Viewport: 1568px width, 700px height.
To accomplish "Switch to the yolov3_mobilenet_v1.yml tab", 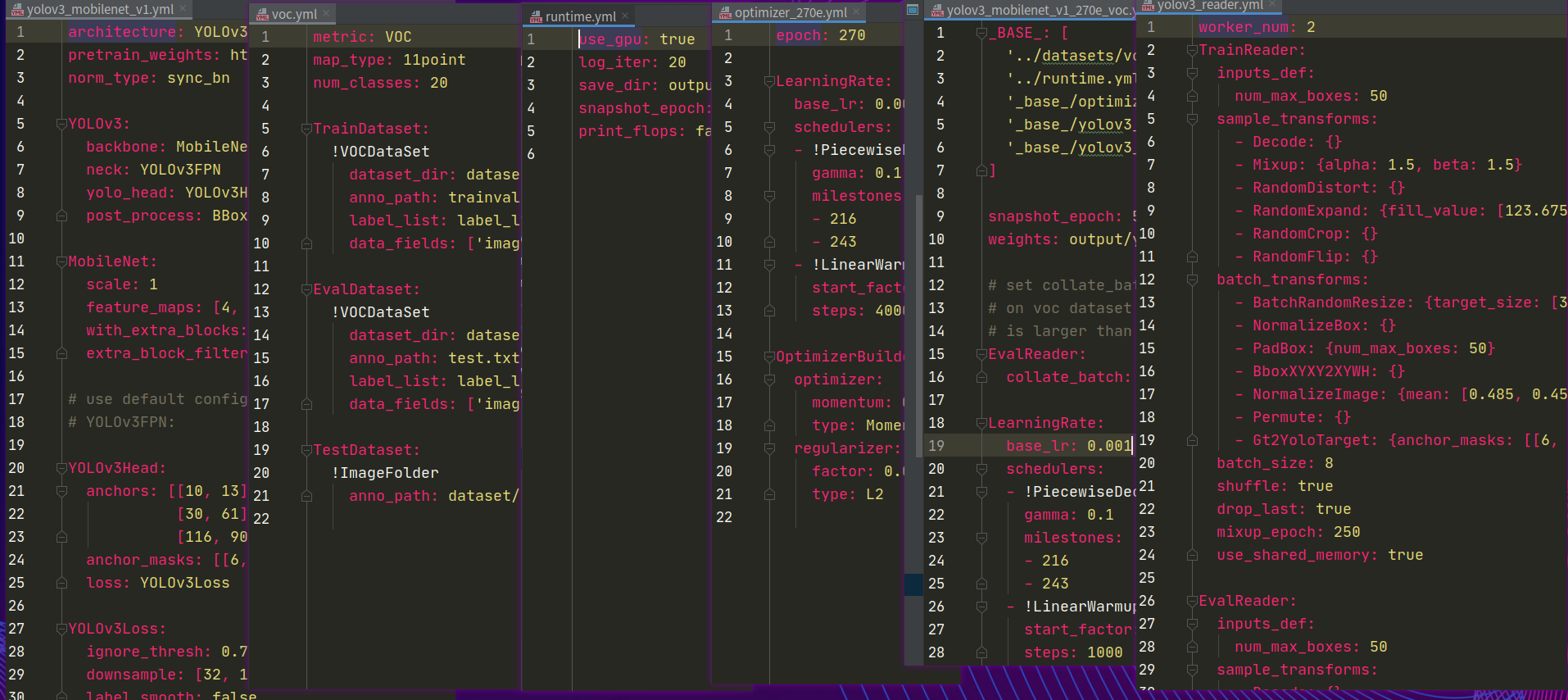I will [x=100, y=10].
